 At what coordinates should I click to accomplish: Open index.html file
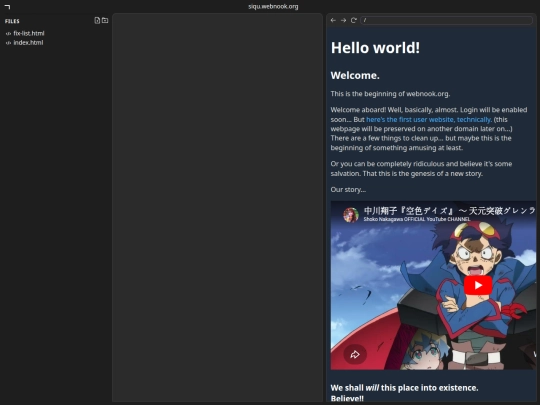click(x=28, y=43)
